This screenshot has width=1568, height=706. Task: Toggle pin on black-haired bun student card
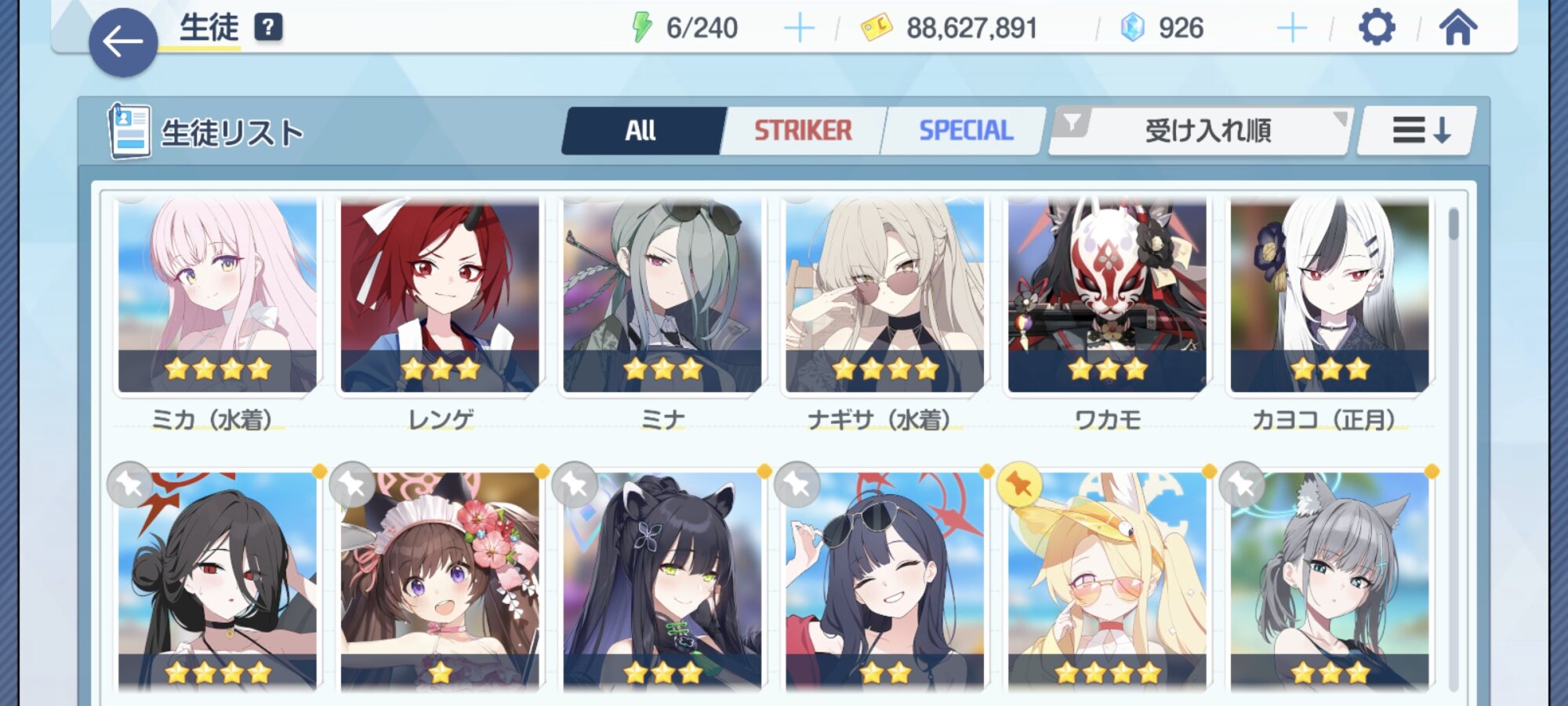[129, 484]
